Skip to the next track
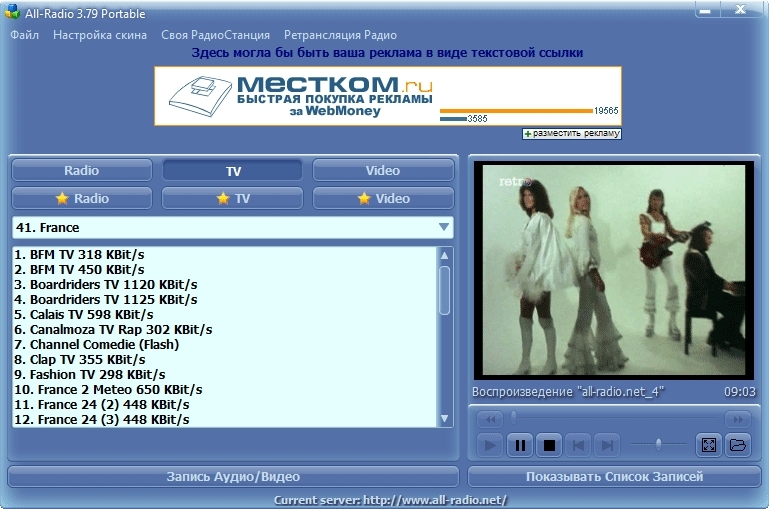This screenshot has width=769, height=509. coord(606,444)
